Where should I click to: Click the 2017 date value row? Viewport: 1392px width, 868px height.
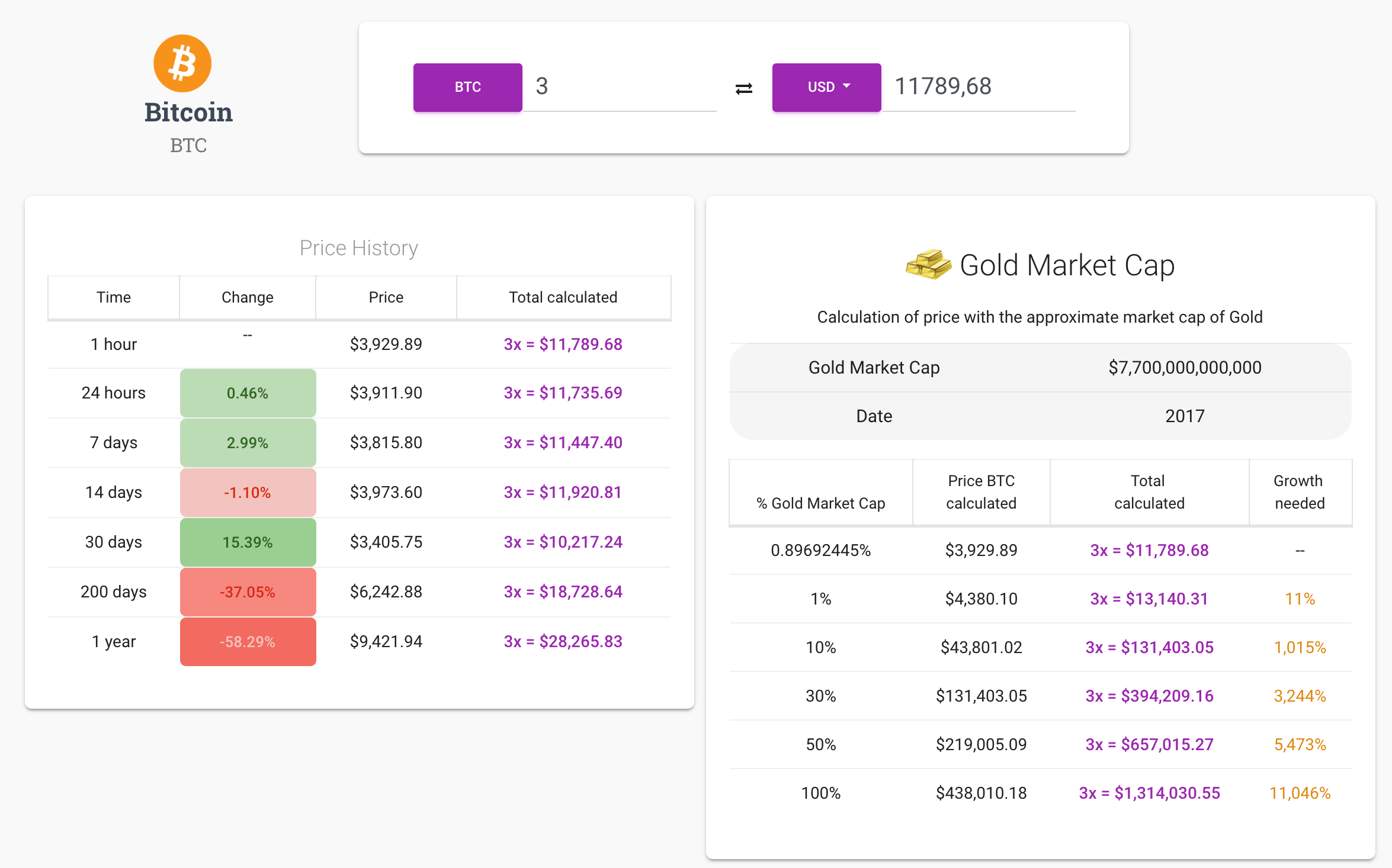coord(1183,416)
